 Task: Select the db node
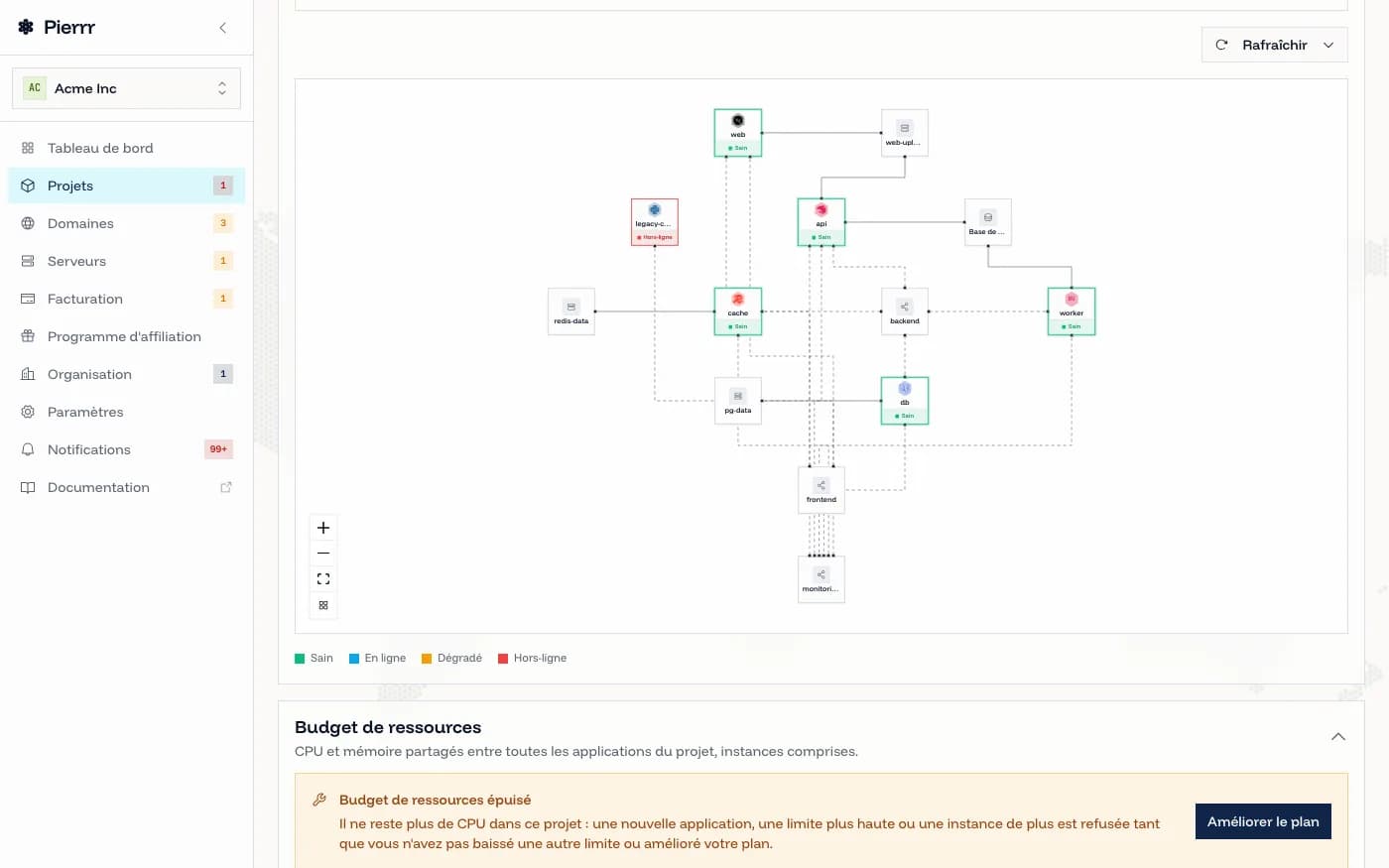(905, 401)
